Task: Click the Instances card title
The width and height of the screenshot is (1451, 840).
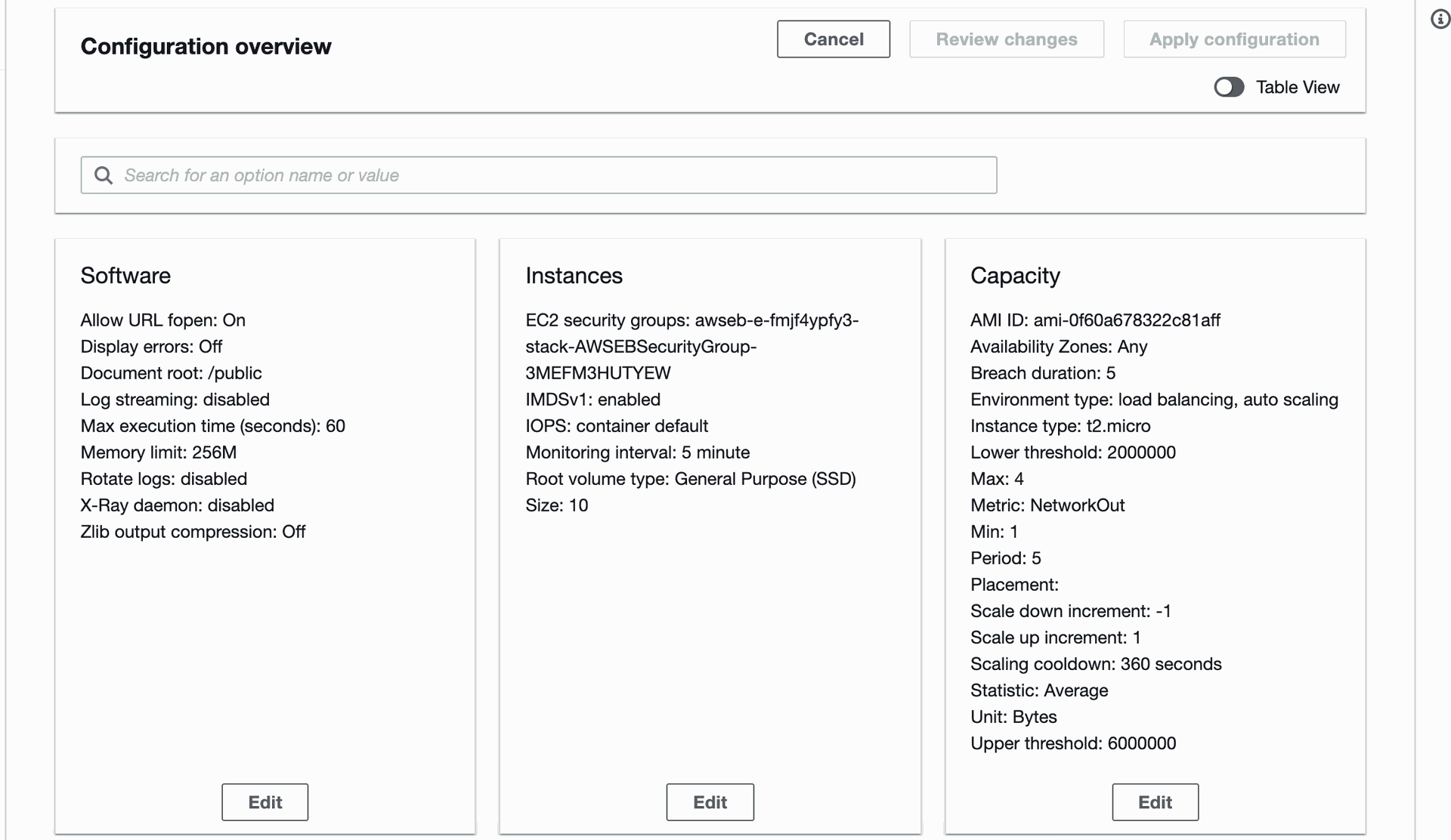Action: [574, 276]
